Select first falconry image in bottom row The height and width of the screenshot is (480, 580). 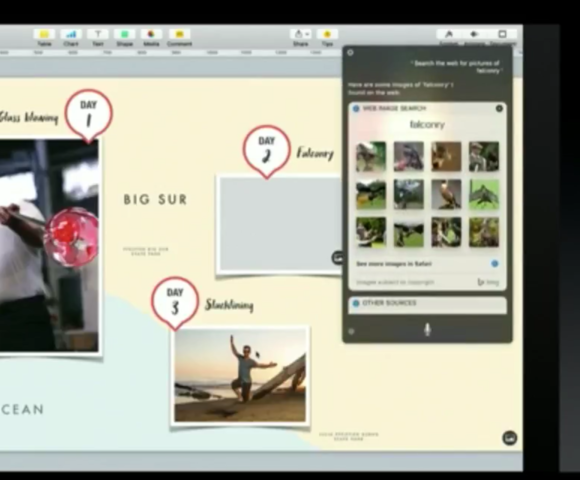(371, 232)
